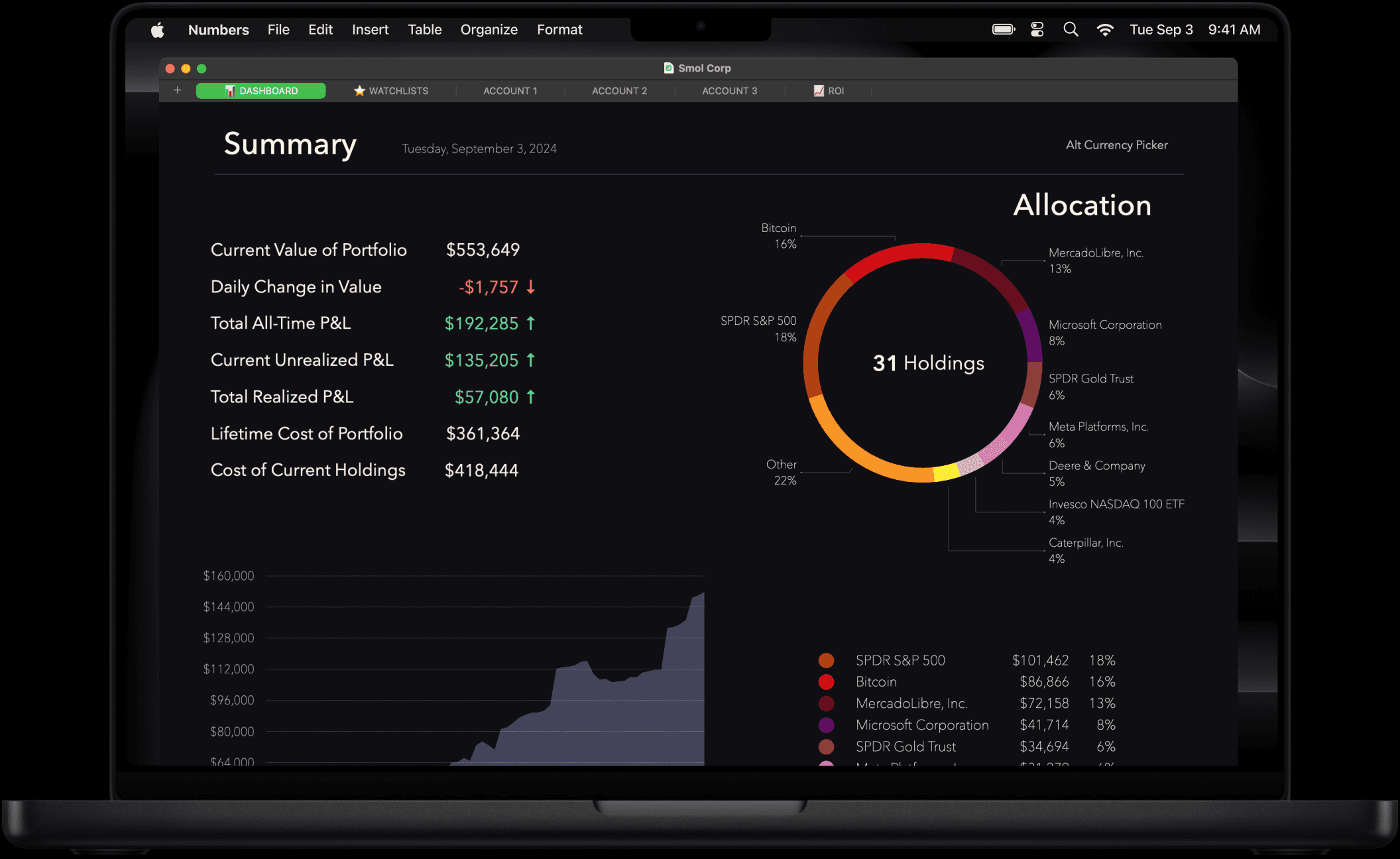Open Spotlight search icon
The width and height of the screenshot is (1400, 859).
point(1071,29)
